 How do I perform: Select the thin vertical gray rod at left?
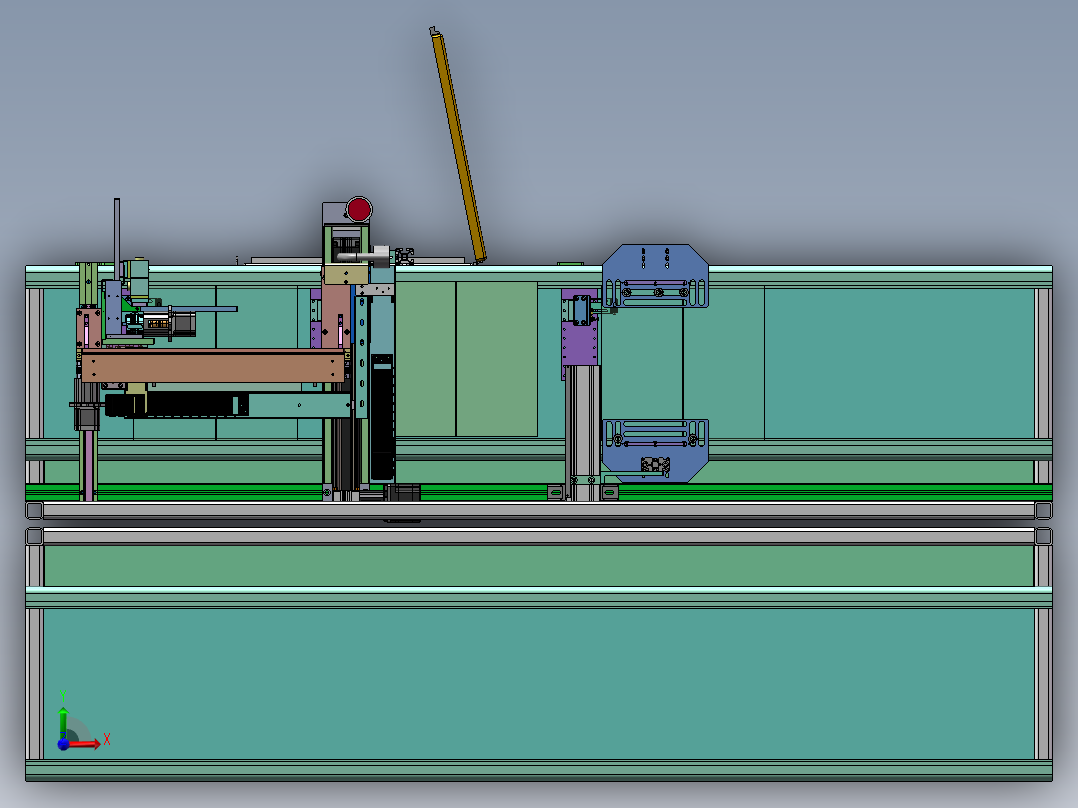(x=117, y=239)
